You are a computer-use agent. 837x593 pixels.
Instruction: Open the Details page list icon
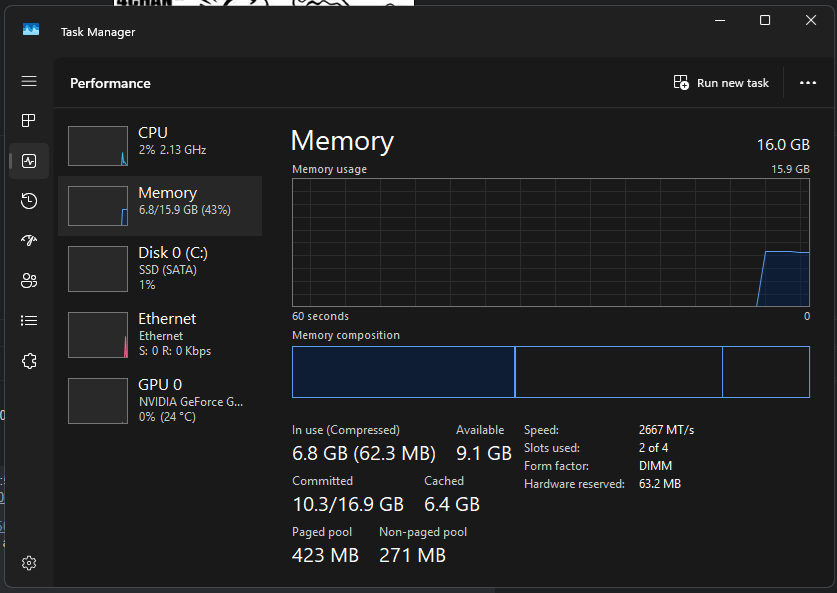coord(29,321)
